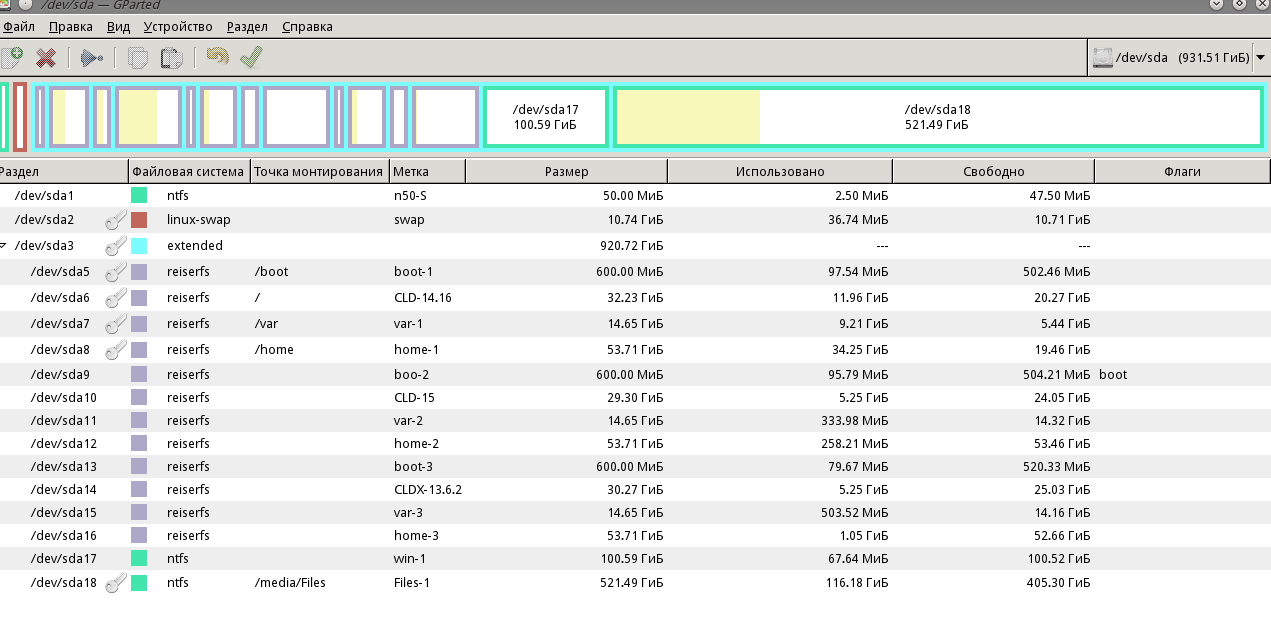The height and width of the screenshot is (626, 1271).
Task: Select the /dev/sda10 row in the partition list
Action: (x=635, y=397)
